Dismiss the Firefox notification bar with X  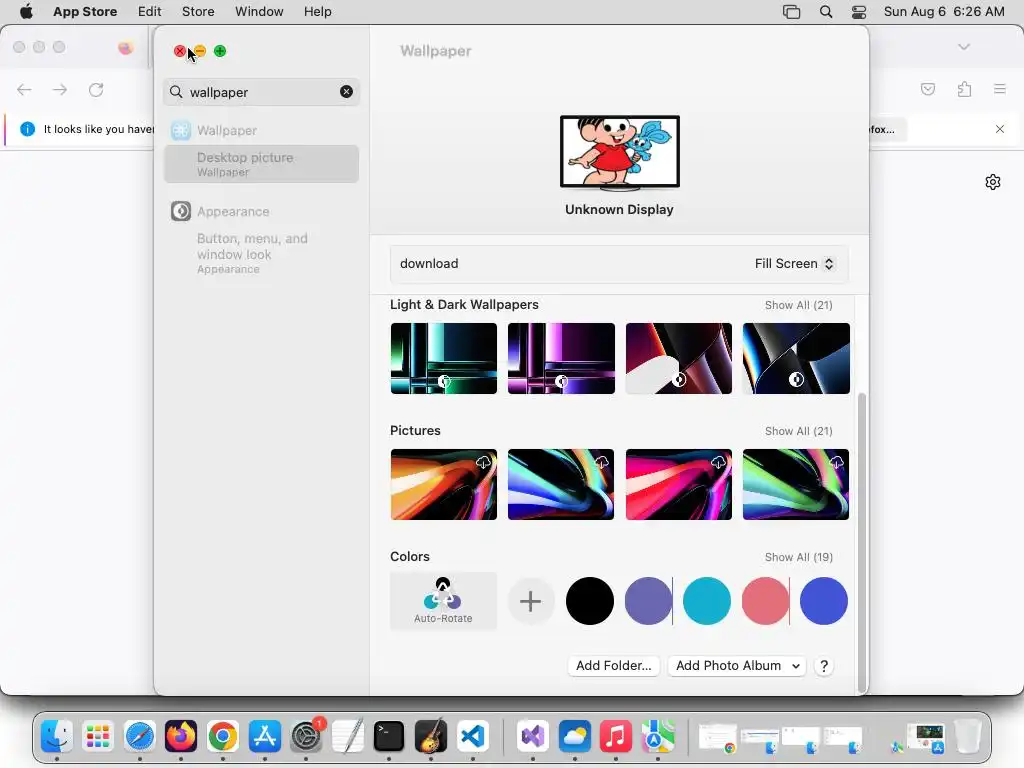coord(1000,129)
